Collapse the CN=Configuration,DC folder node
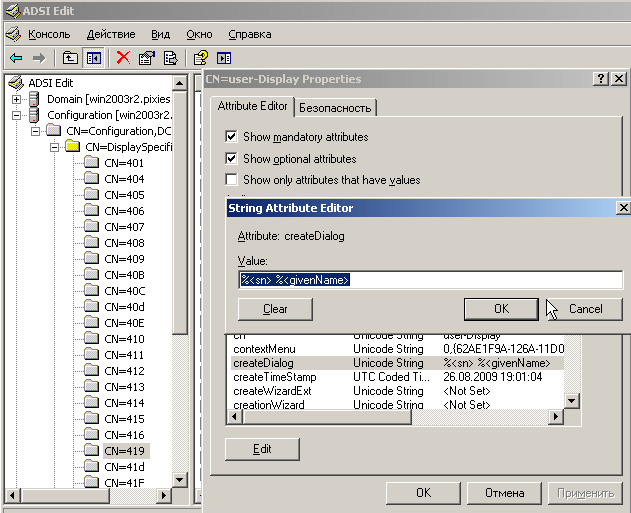Screen dimensions: 631x513 tap(35, 131)
